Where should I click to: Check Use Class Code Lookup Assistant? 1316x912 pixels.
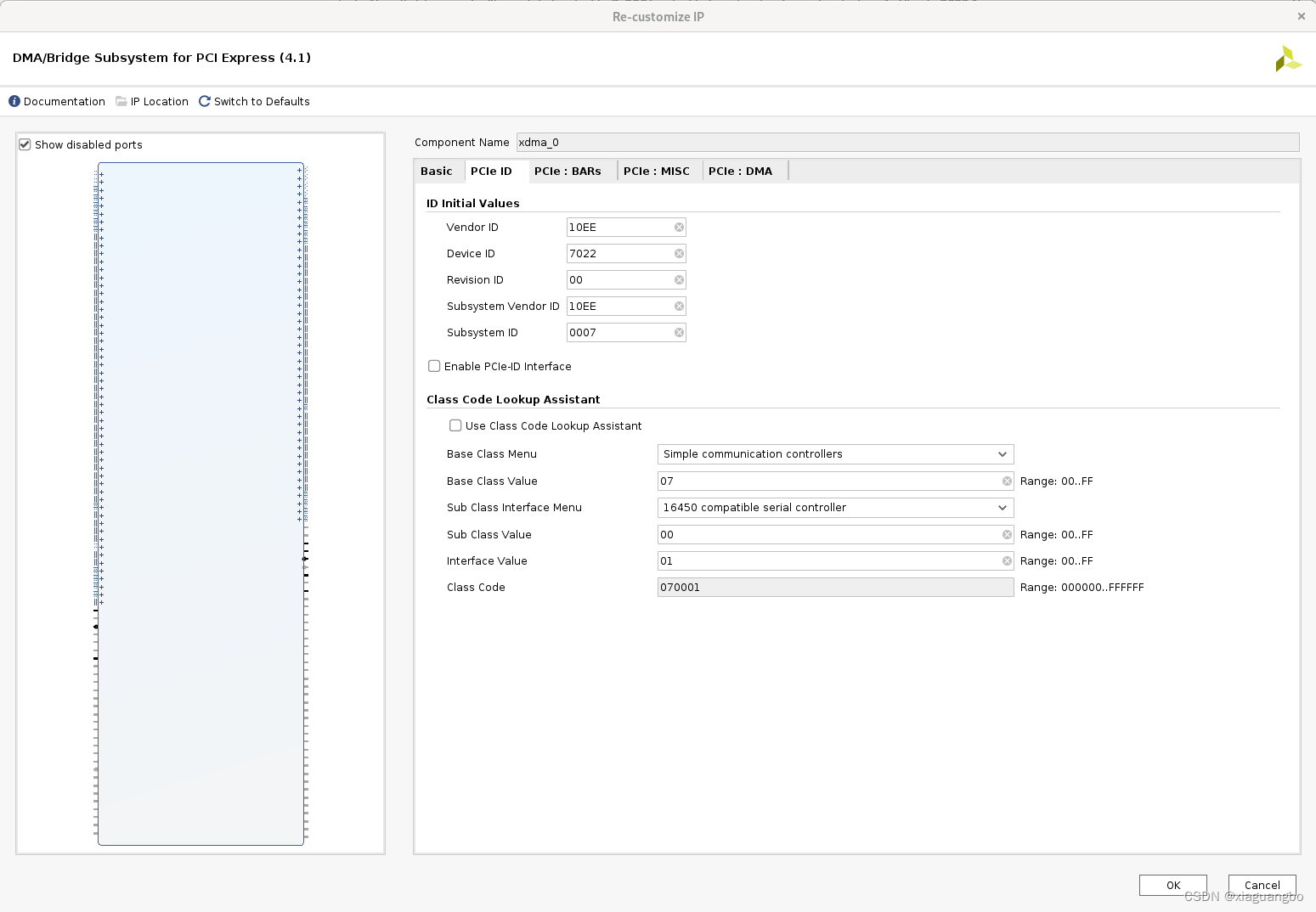coord(455,425)
